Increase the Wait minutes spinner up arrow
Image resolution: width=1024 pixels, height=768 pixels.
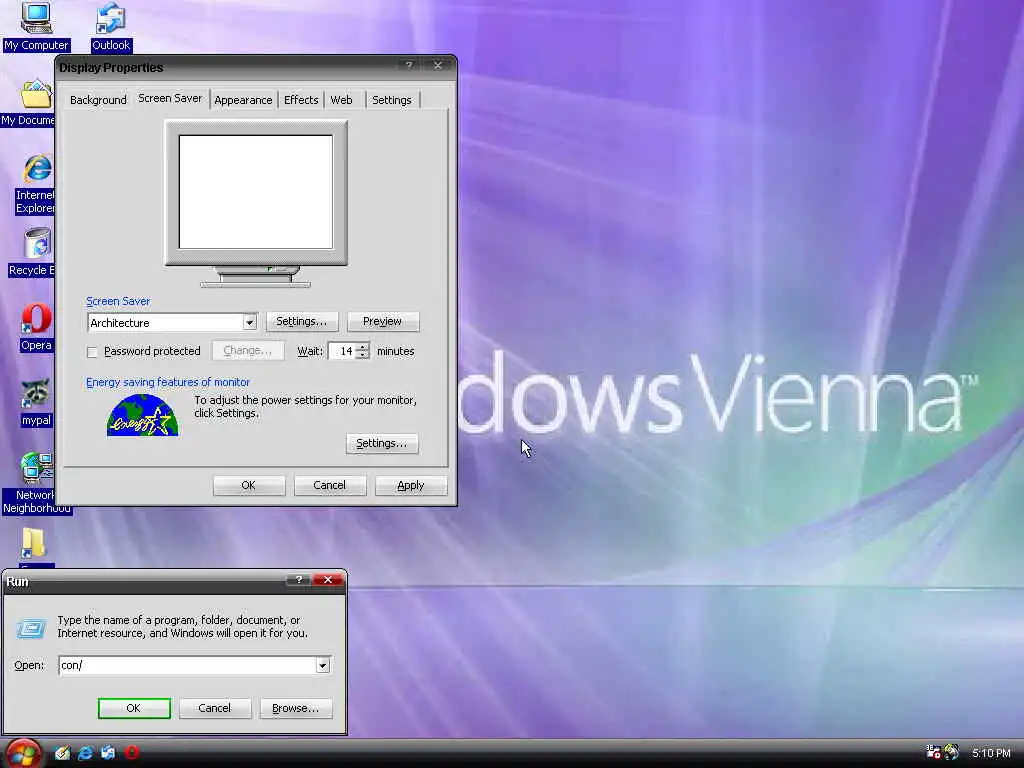tap(362, 347)
